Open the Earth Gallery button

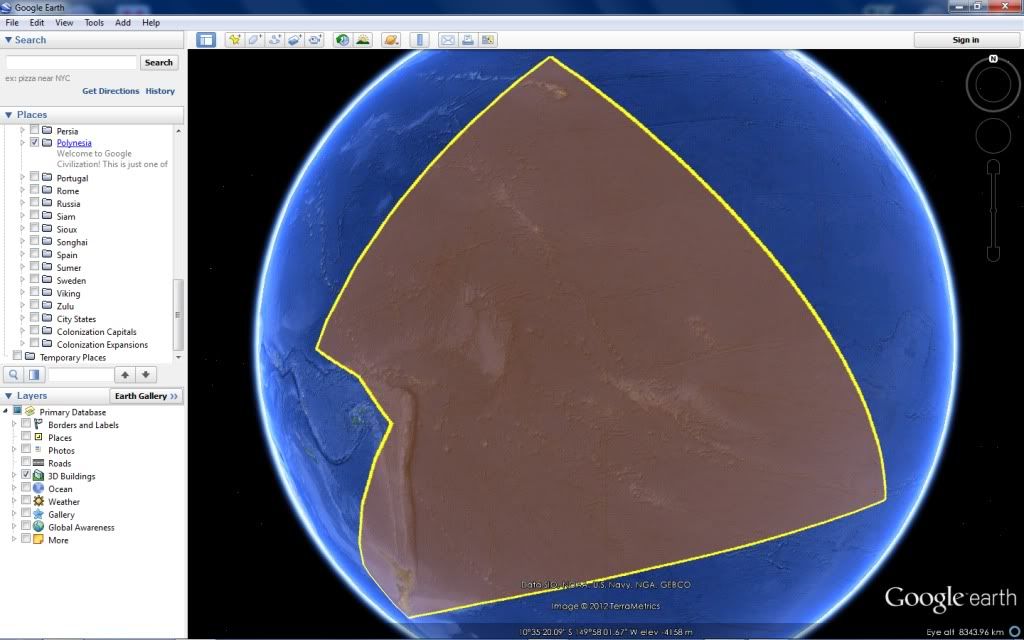click(x=146, y=396)
